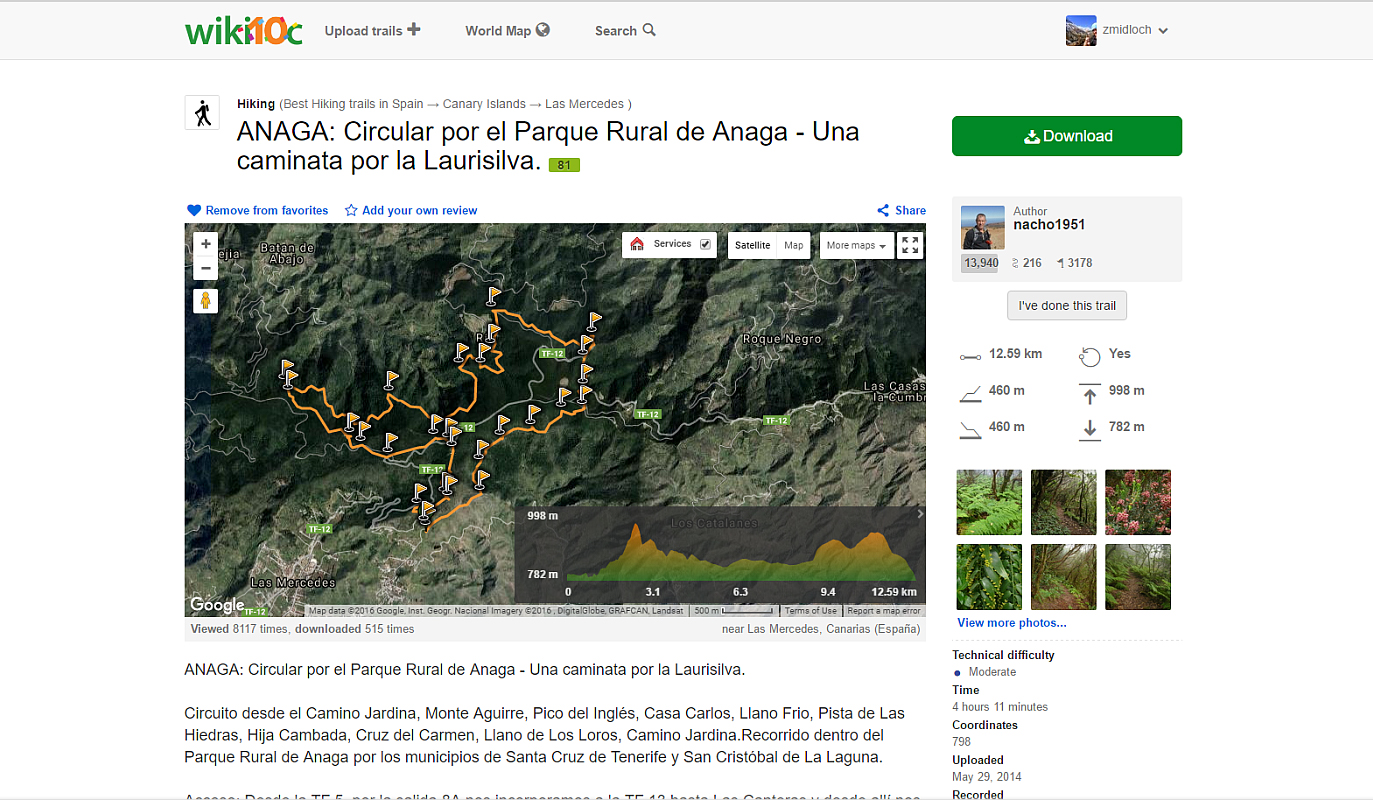This screenshot has width=1373, height=800.
Task: Click the green Download button
Action: pos(1066,136)
